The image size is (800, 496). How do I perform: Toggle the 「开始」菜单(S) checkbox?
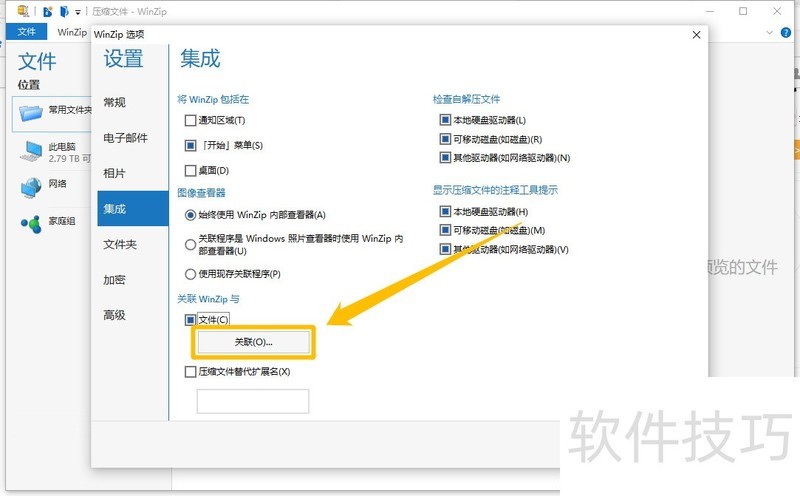click(190, 145)
